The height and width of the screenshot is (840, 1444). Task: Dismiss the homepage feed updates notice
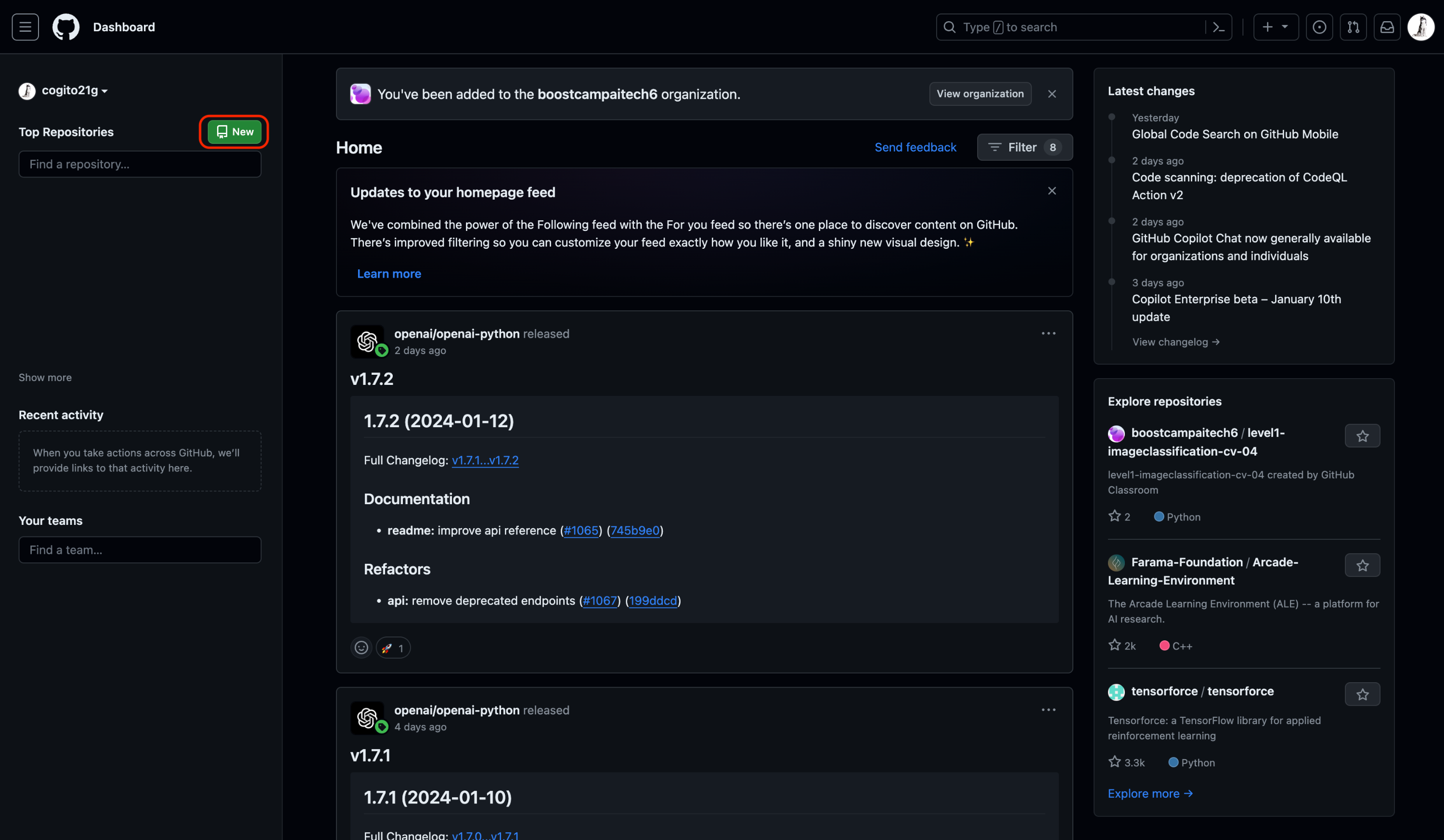click(1052, 191)
